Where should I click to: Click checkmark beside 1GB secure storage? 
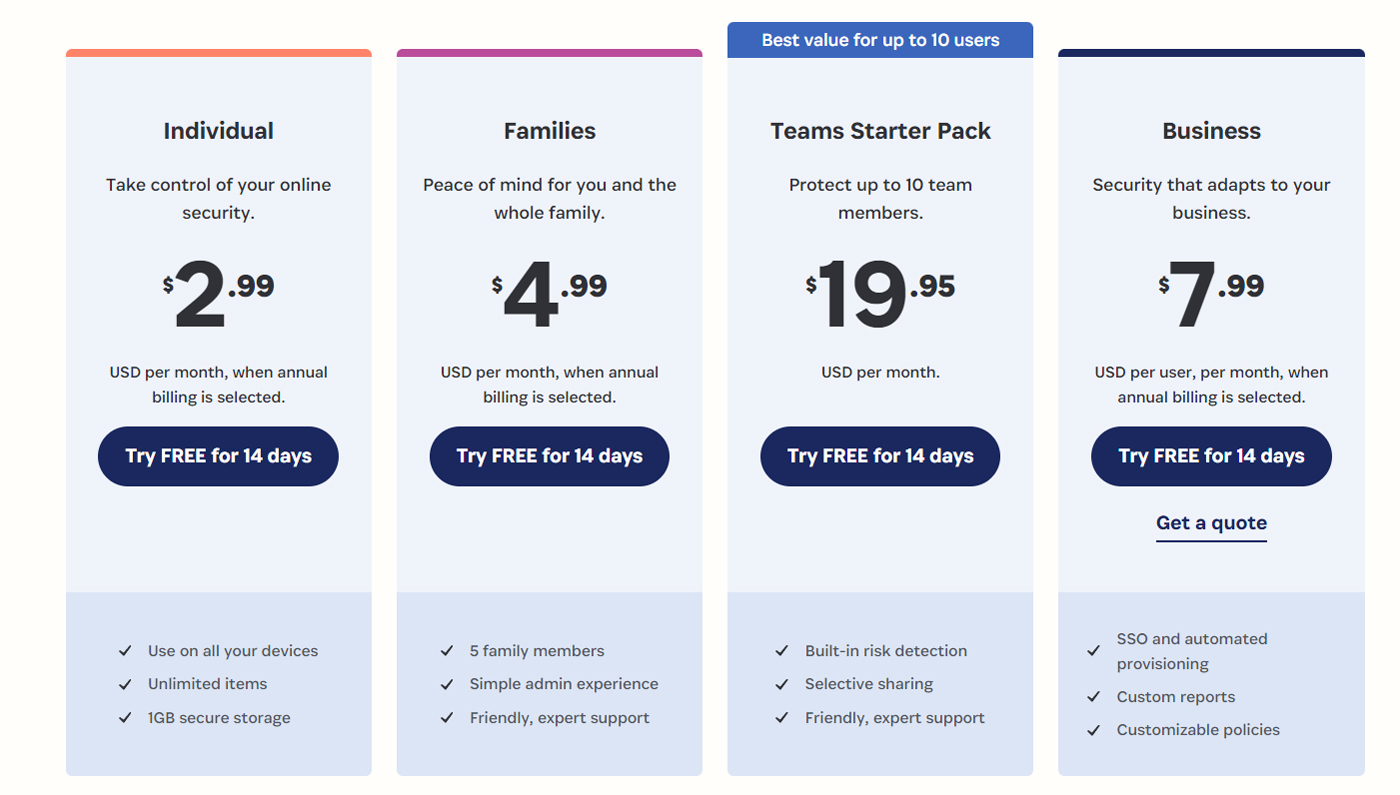tap(125, 718)
